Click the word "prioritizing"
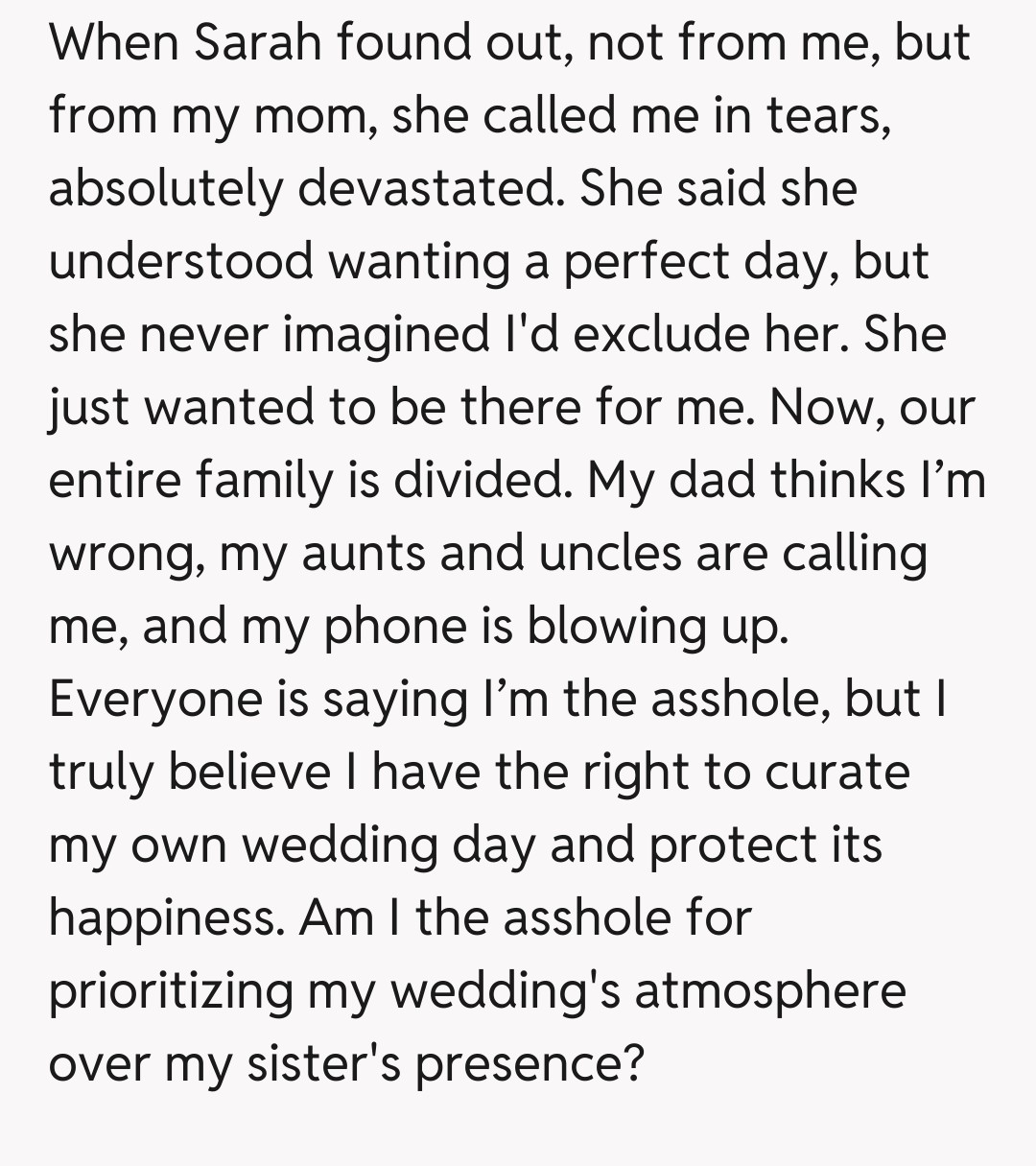 pyautogui.click(x=171, y=990)
